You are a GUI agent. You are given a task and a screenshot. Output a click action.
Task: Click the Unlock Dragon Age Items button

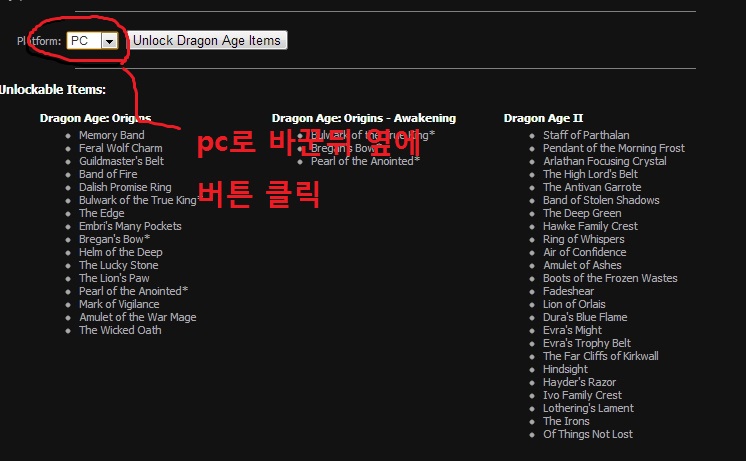pos(207,40)
